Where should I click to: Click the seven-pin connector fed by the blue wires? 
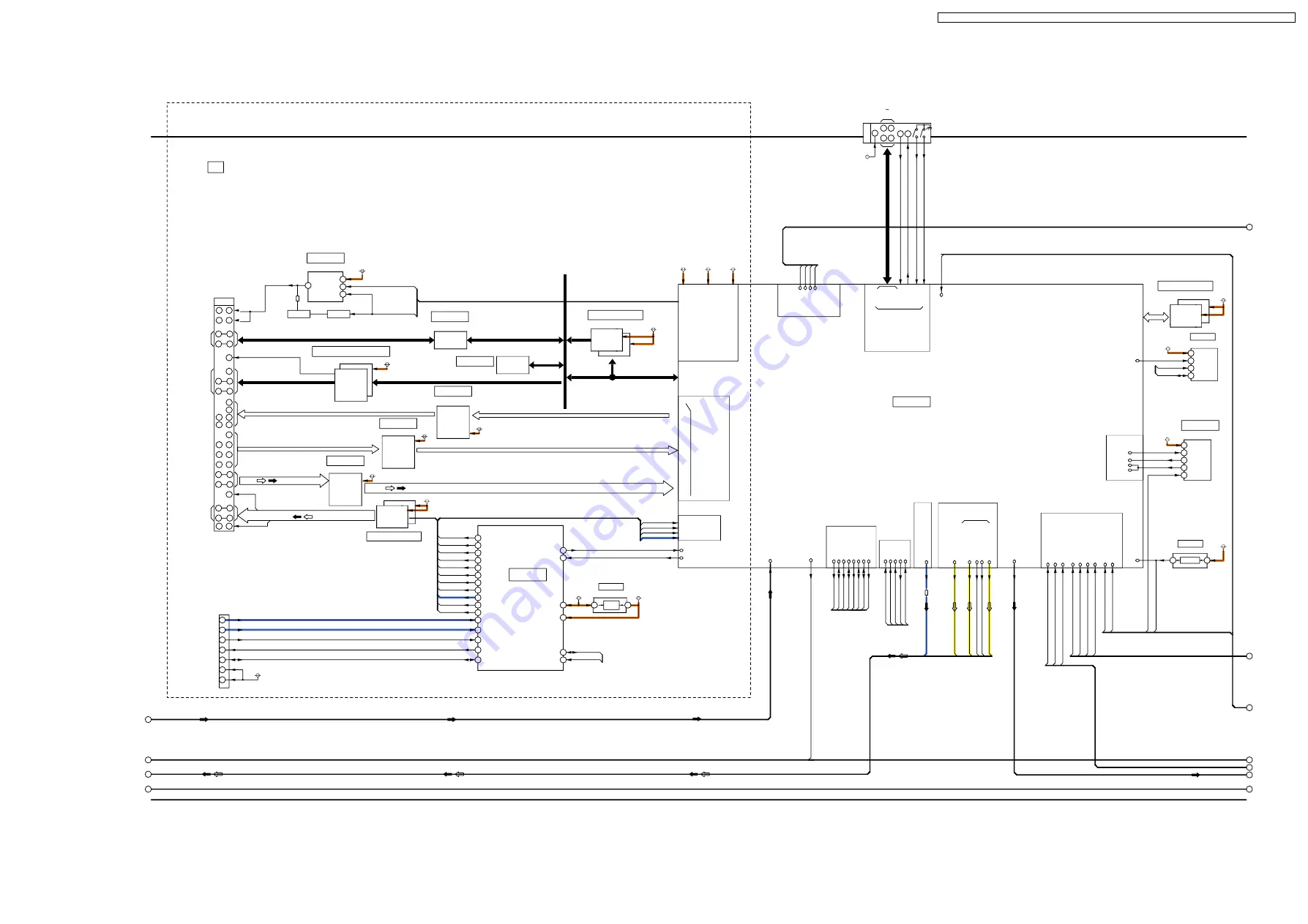(223, 650)
